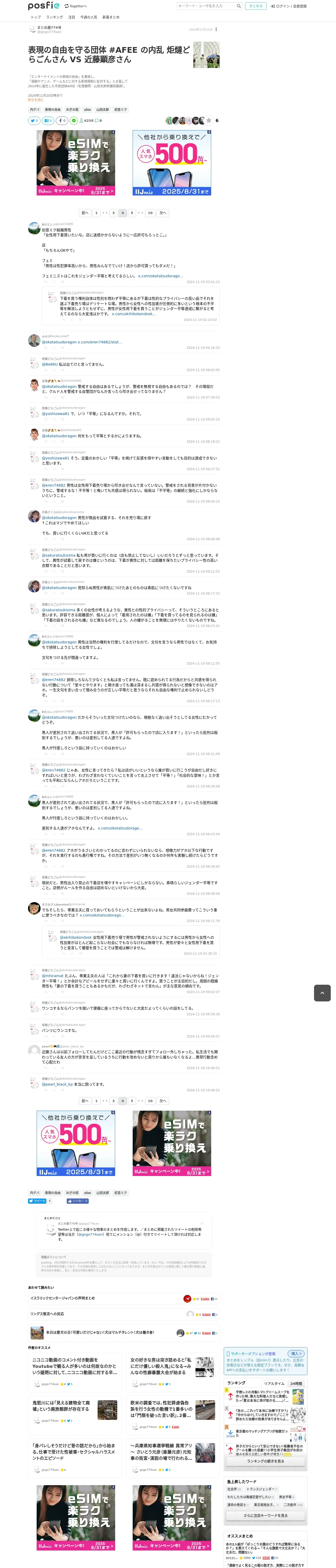Open the ランキング menu item

[x=54, y=17]
